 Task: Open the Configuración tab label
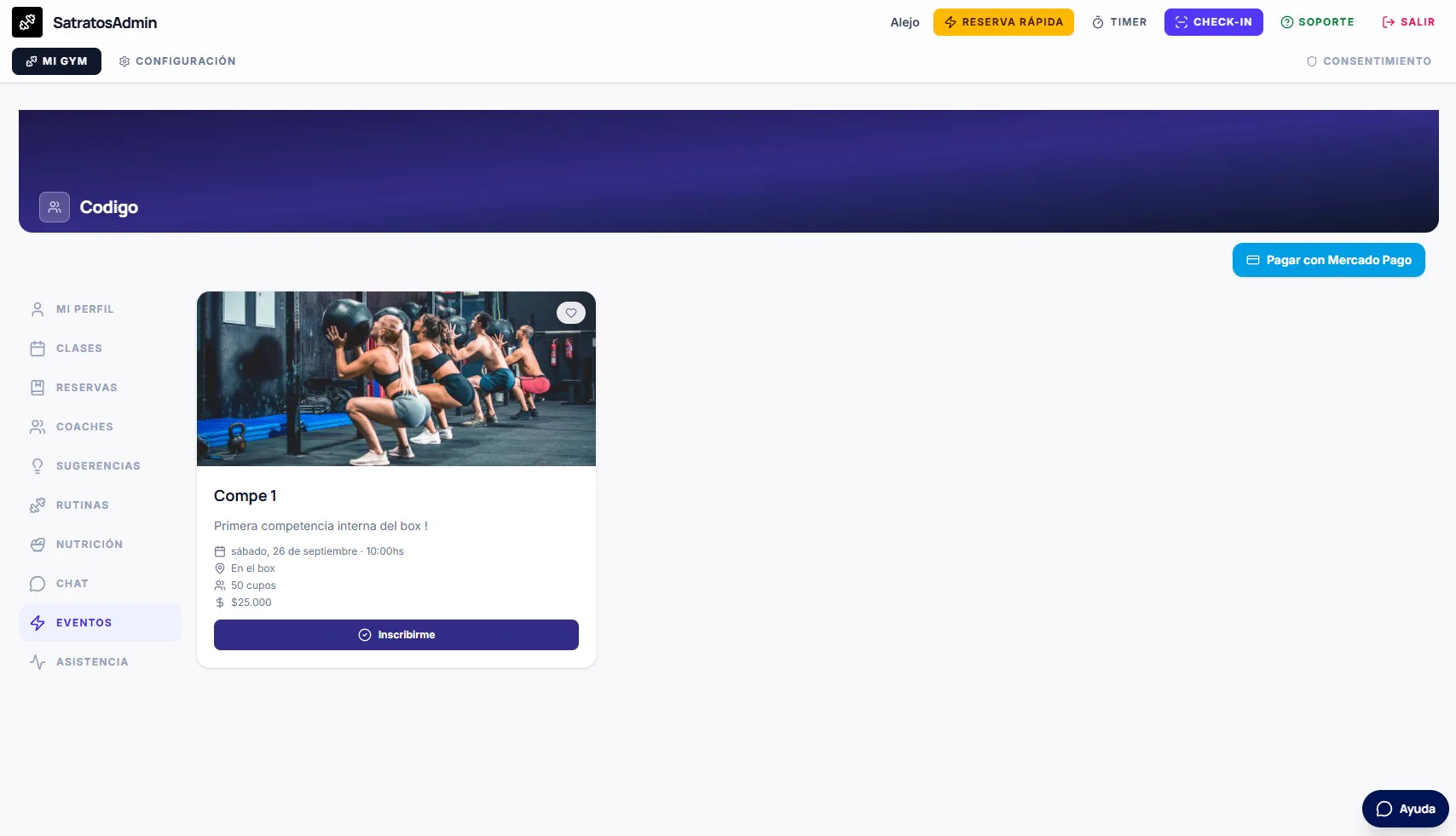tap(186, 61)
